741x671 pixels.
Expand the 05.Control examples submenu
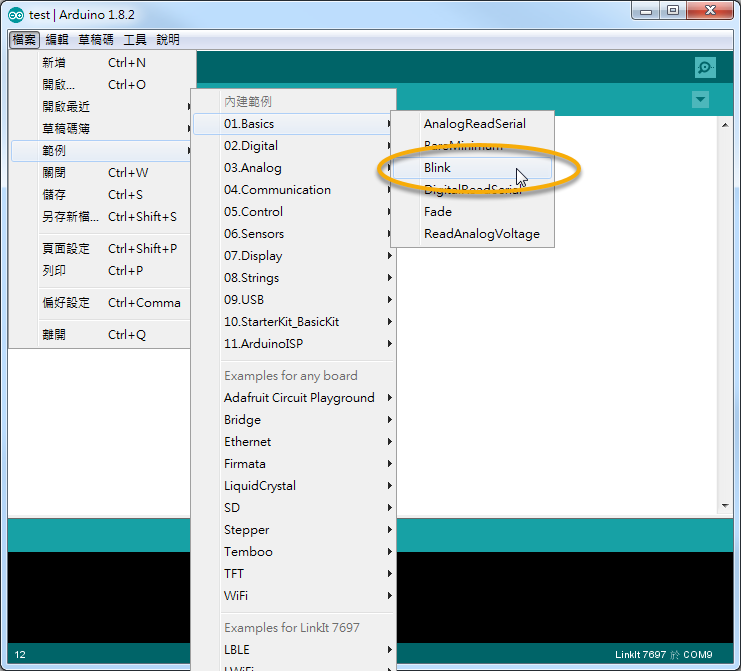click(294, 212)
